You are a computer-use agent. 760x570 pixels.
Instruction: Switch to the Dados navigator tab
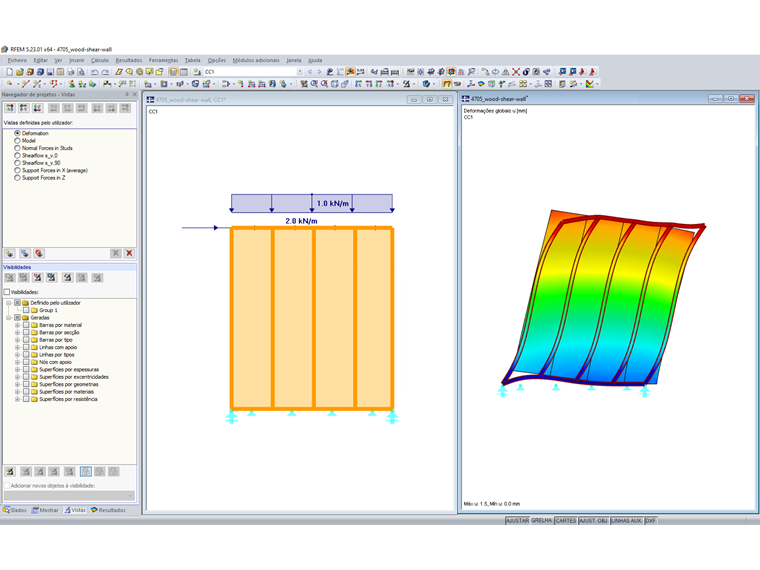point(15,510)
